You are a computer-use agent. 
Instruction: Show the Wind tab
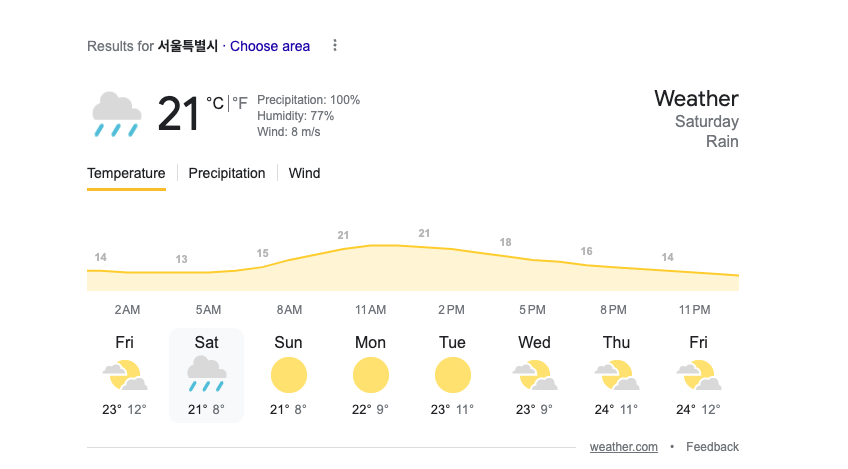tap(304, 173)
